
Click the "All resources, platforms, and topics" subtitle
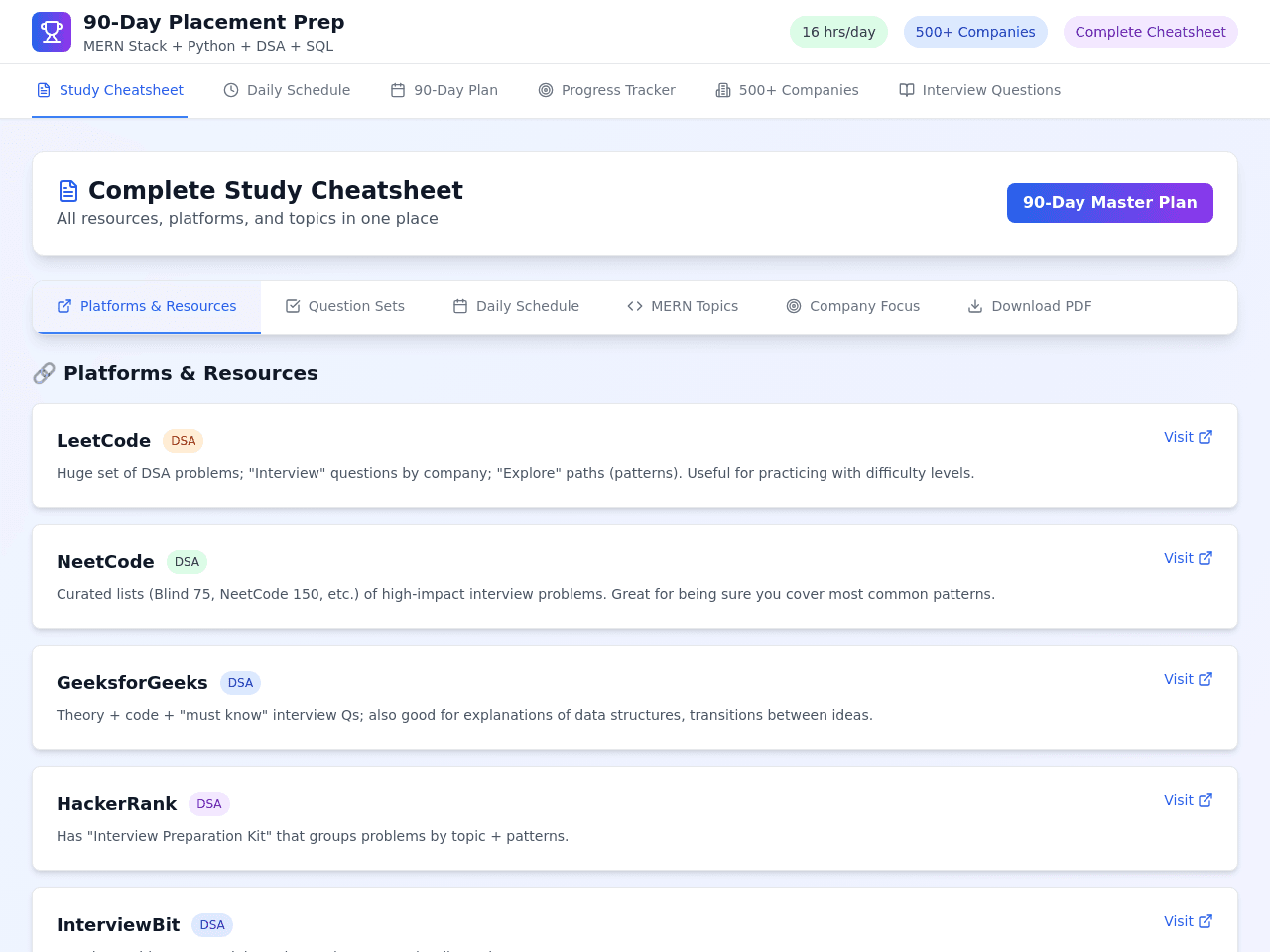247,218
